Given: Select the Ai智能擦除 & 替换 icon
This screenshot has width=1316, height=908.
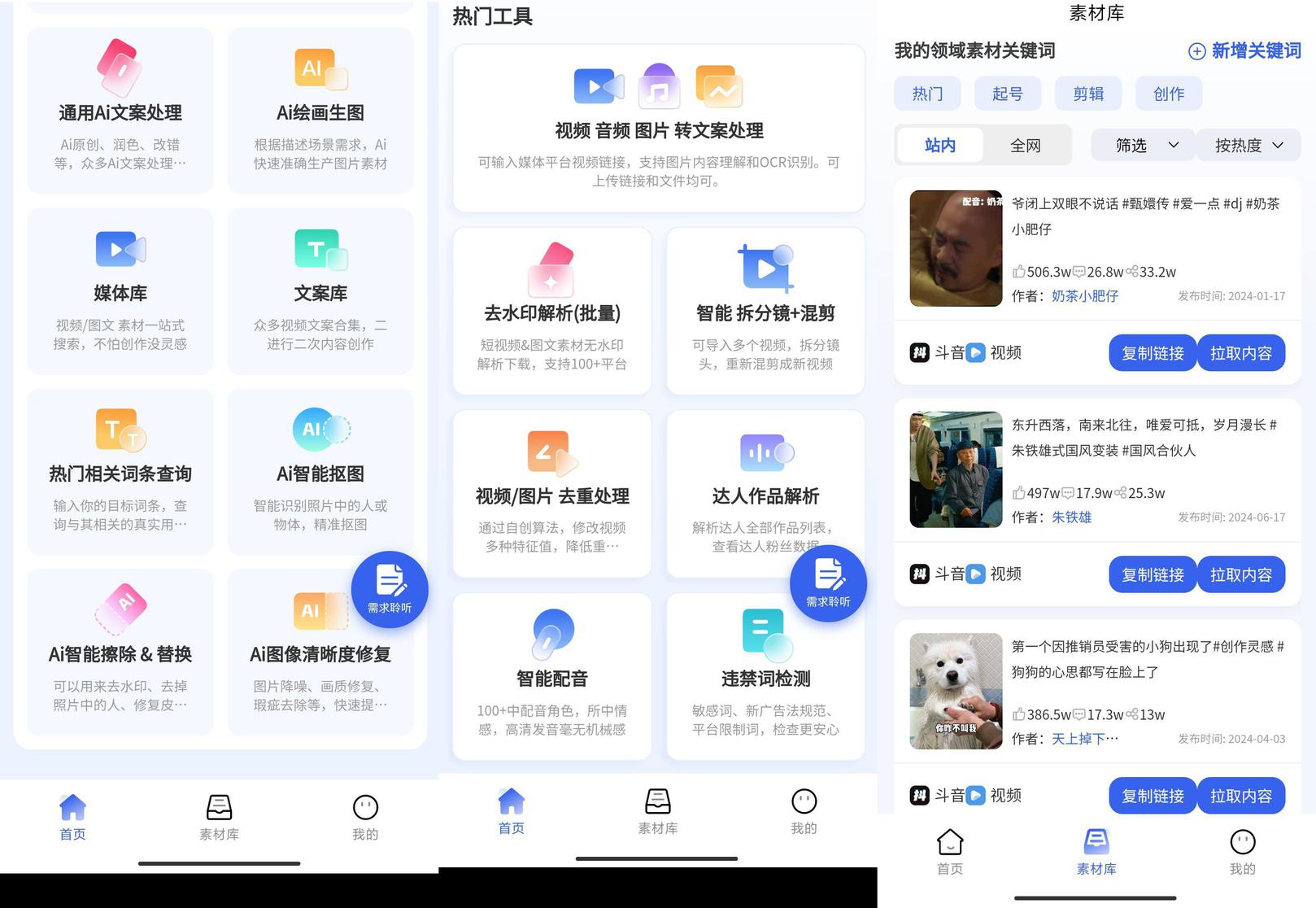Looking at the screenshot, I should 120,609.
